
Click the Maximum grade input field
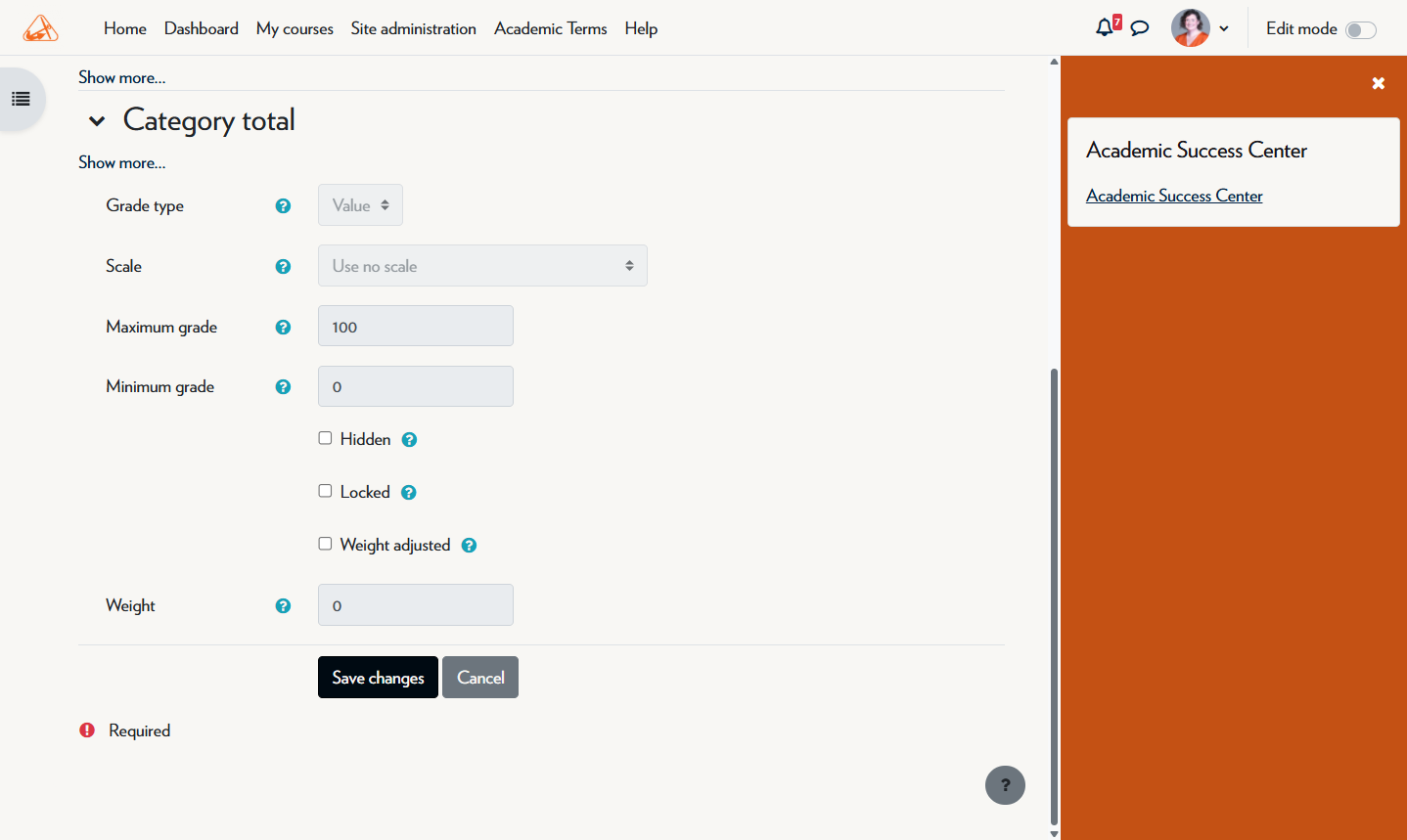[416, 326]
